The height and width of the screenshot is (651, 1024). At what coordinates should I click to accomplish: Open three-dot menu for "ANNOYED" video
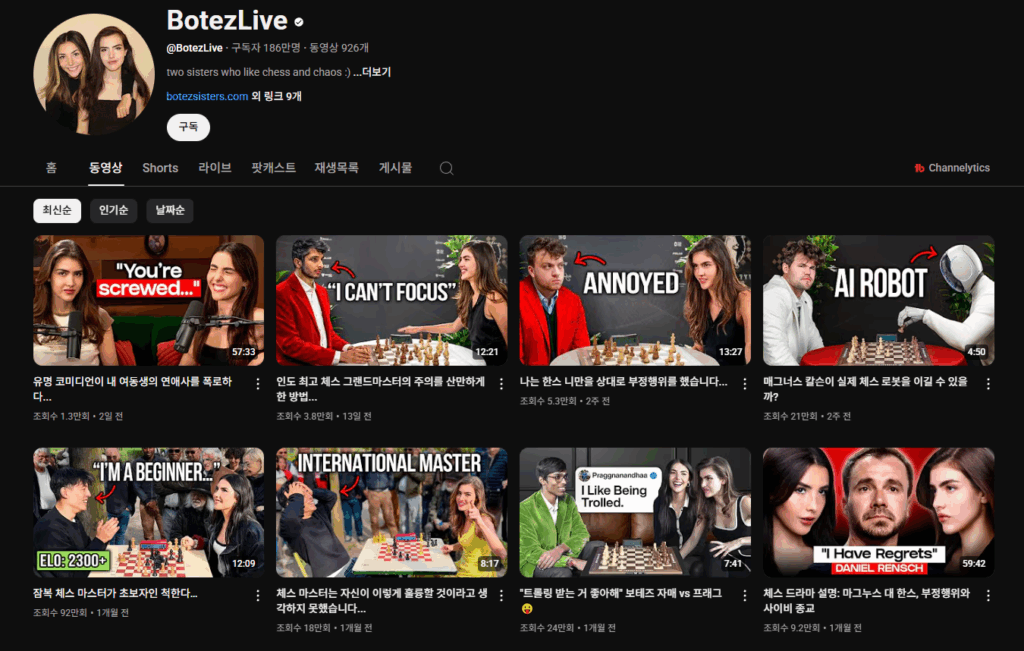pyautogui.click(x=744, y=383)
